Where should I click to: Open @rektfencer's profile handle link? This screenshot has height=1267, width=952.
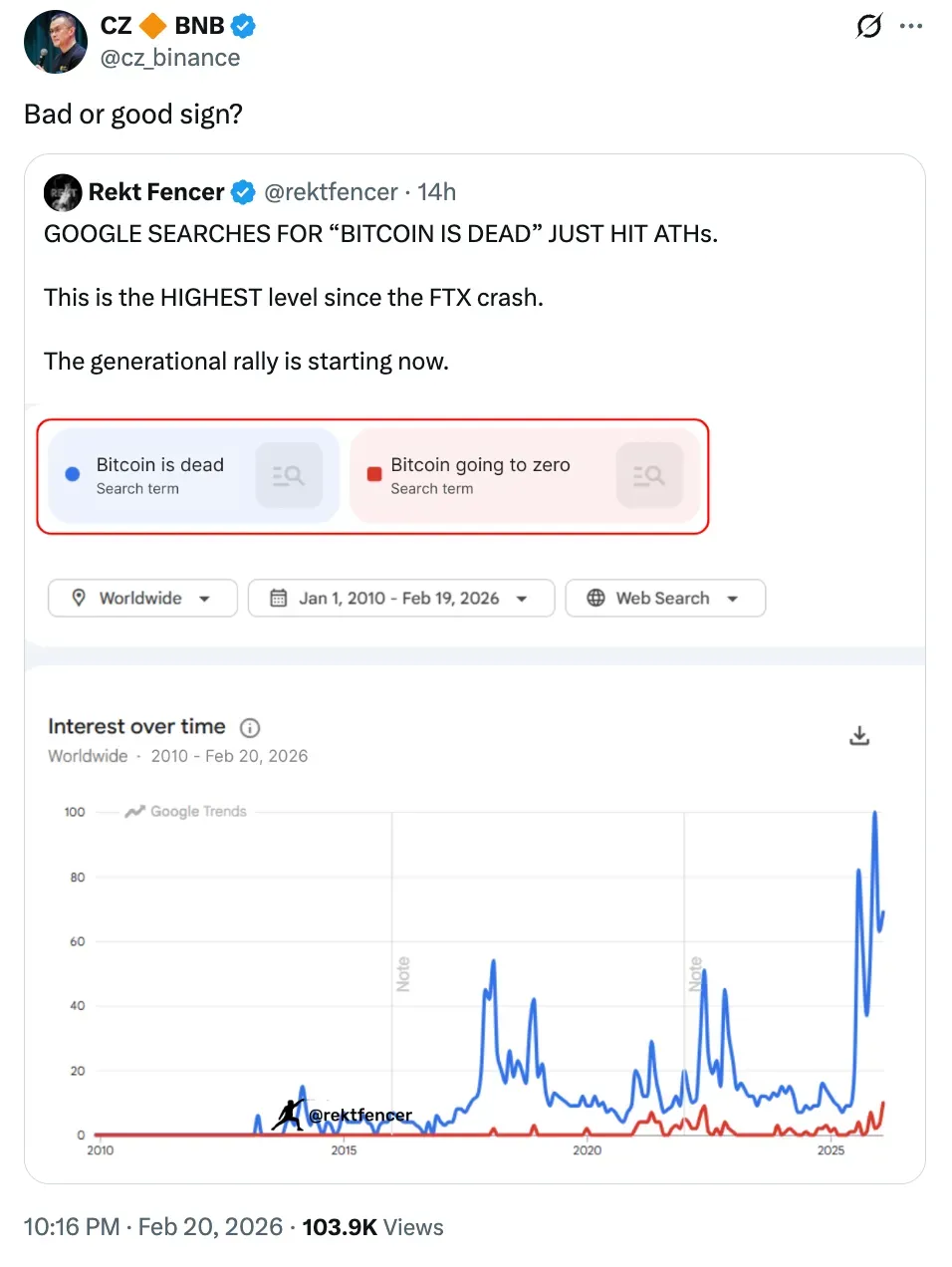click(331, 192)
